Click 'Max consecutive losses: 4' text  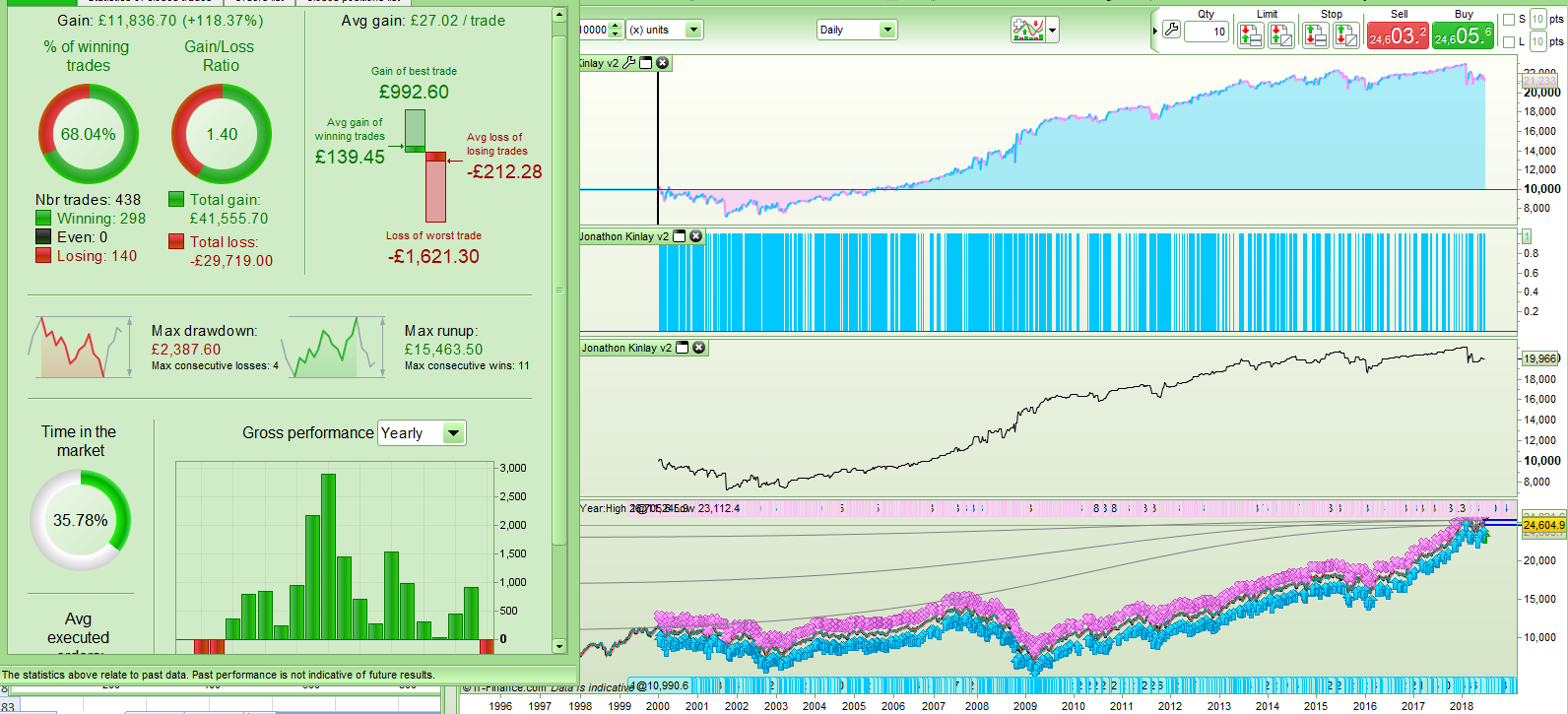tap(215, 366)
